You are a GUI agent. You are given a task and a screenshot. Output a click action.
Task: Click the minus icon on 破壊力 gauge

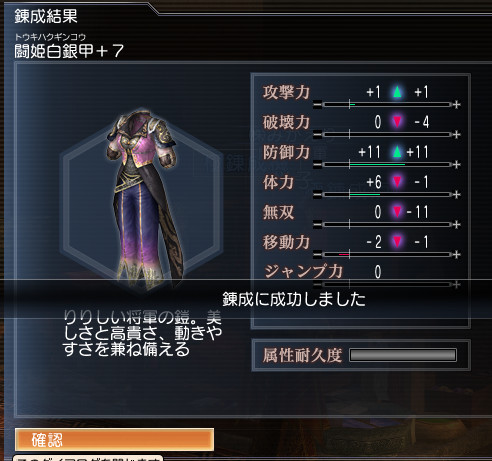[x=318, y=135]
